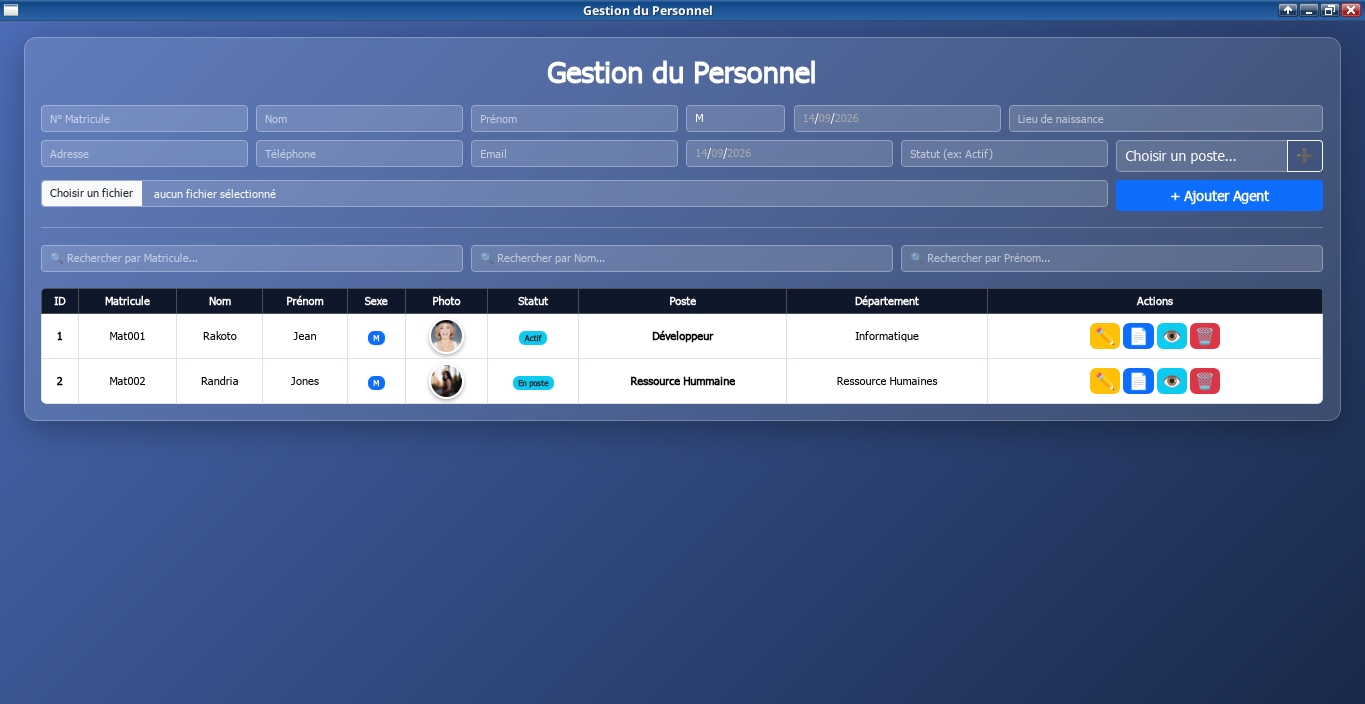Click the title bar up-arrow button
1365x704 pixels.
(1288, 10)
